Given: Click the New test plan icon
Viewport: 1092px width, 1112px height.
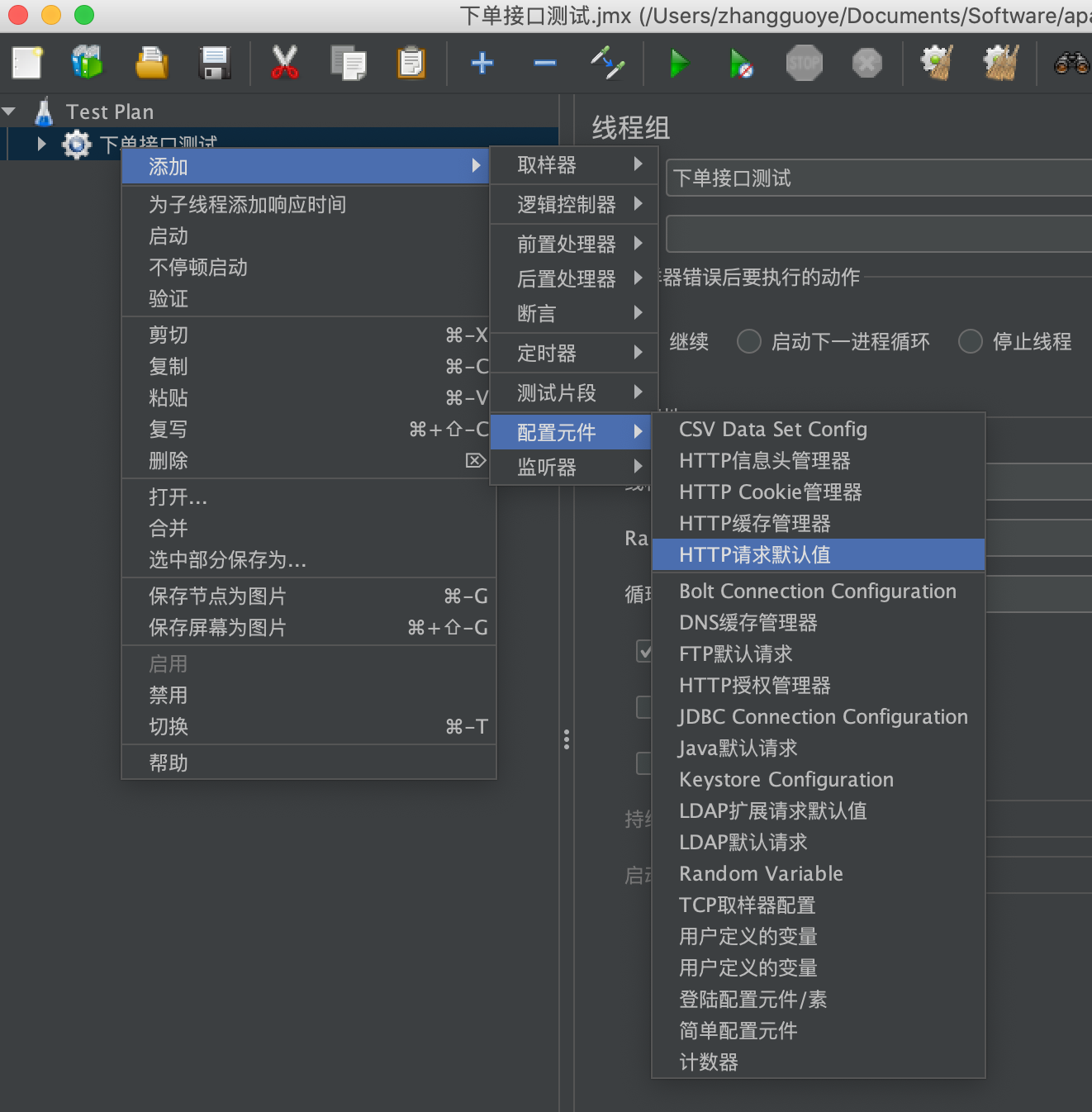Looking at the screenshot, I should click(27, 63).
